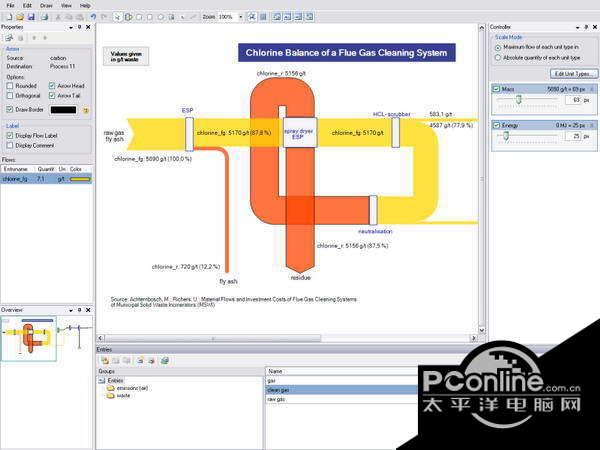The height and width of the screenshot is (450, 600).
Task: Open the Draw menu
Action: click(x=46, y=5)
